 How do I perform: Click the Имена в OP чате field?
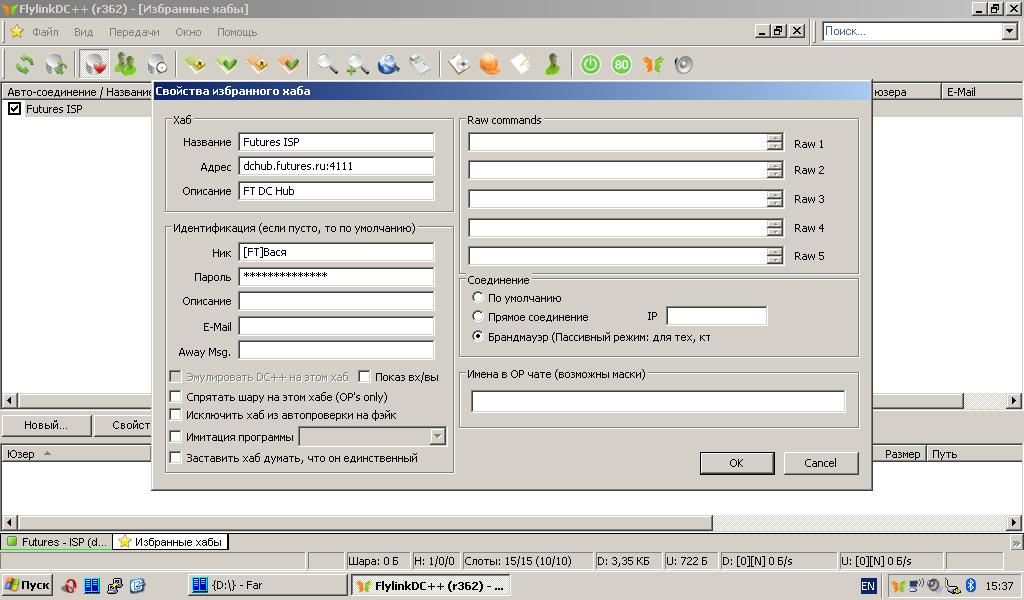click(658, 401)
